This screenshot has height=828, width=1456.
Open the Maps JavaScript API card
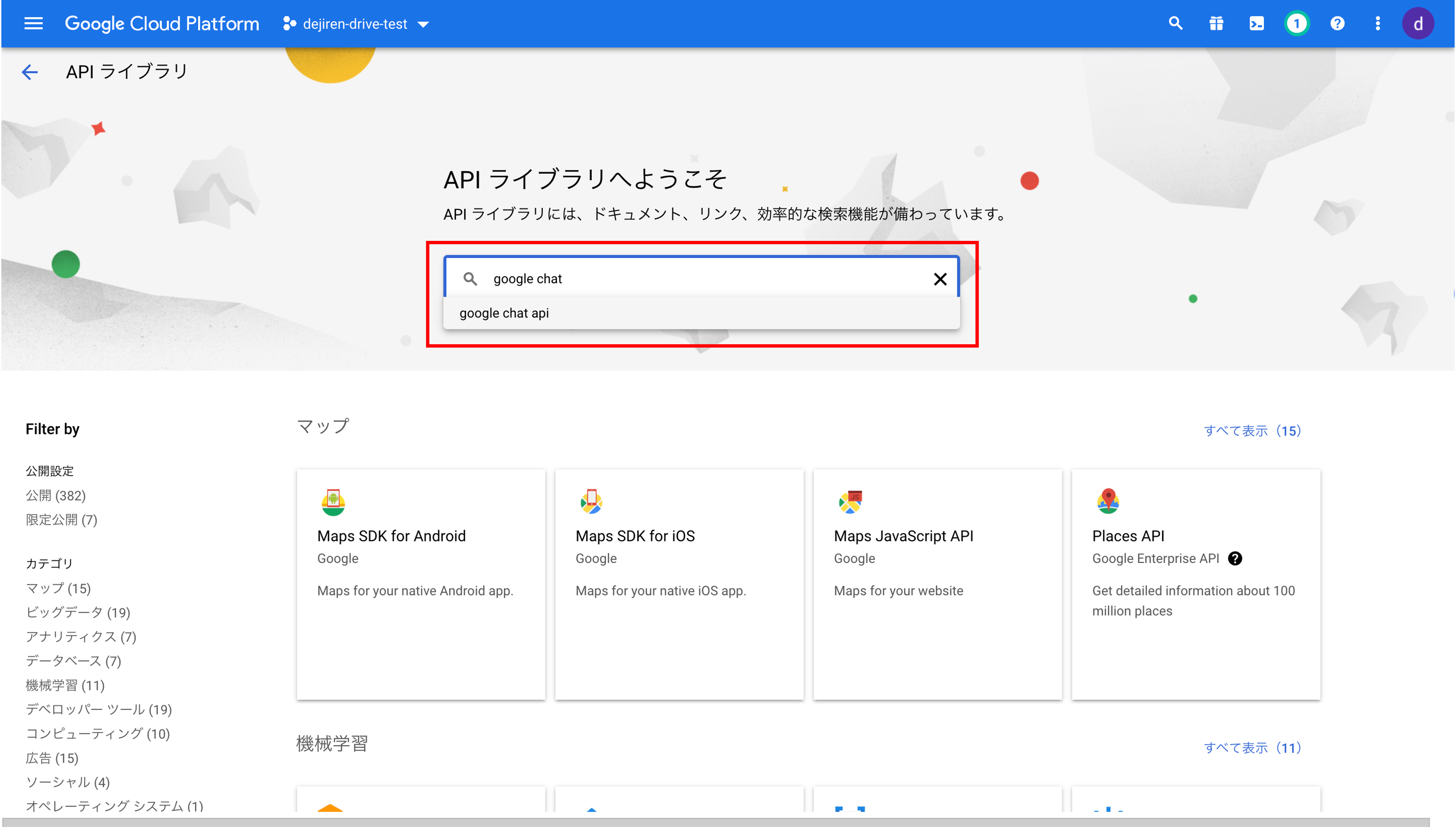tap(937, 584)
